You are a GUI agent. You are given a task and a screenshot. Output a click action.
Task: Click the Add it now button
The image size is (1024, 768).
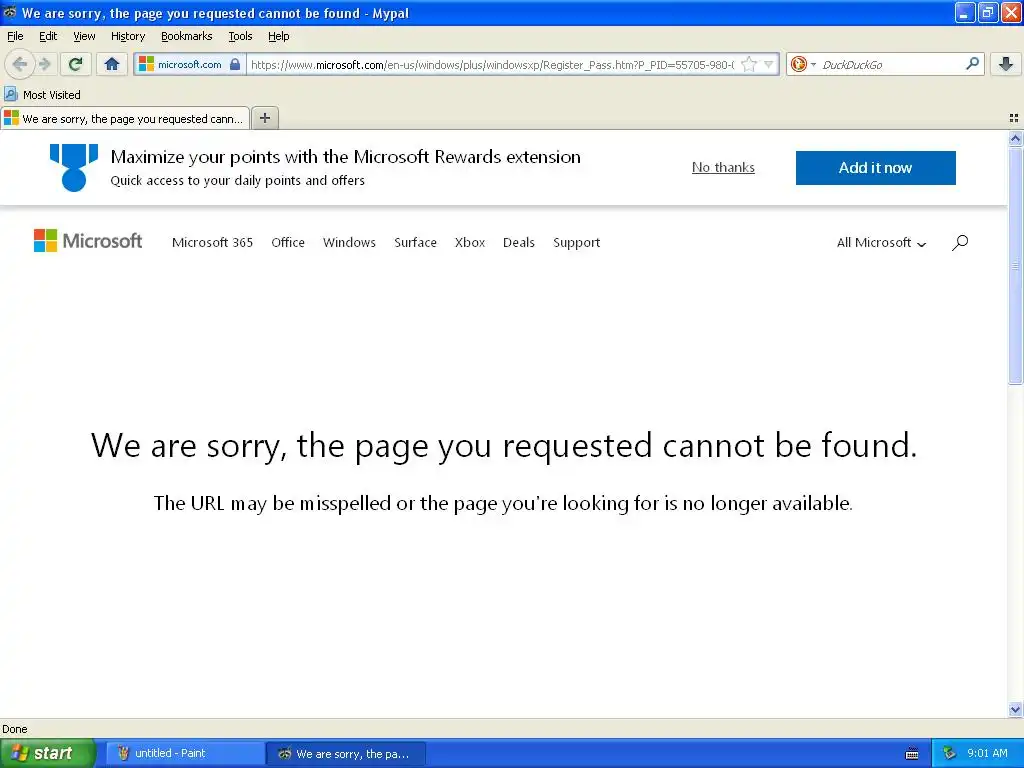pos(875,168)
